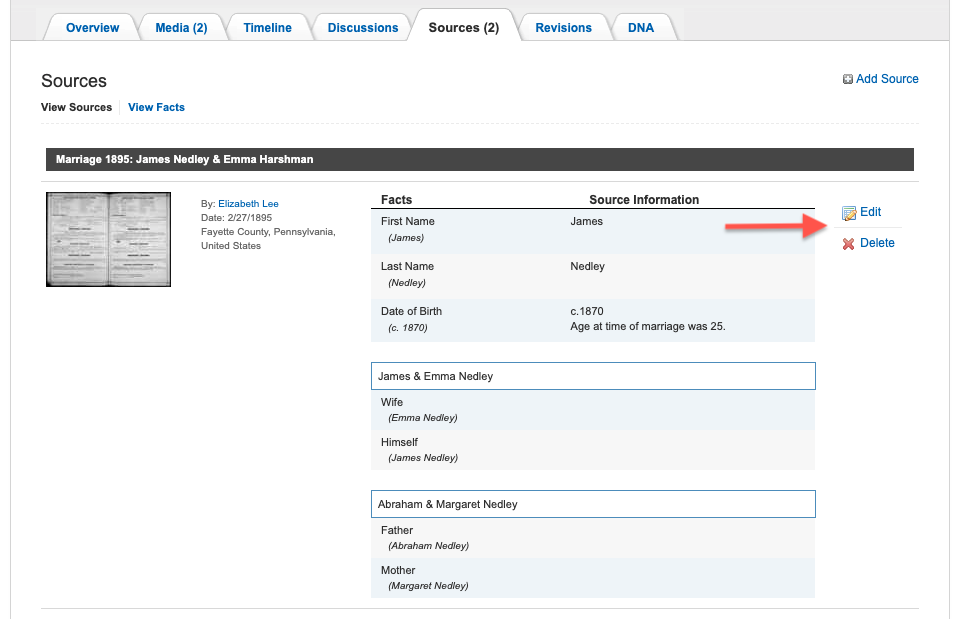Switch to the Media (2) tab
This screenshot has width=960, height=619.
click(181, 28)
